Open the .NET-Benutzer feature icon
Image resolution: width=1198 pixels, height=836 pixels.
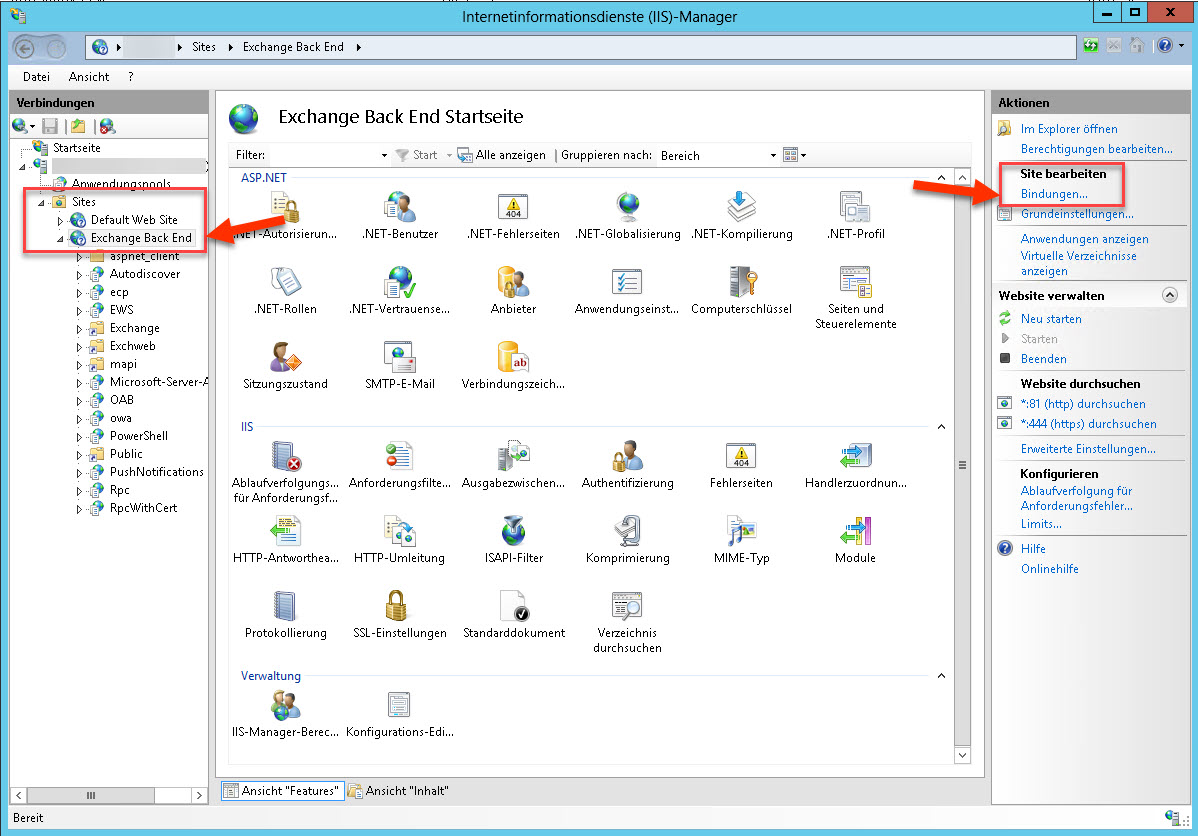coord(400,216)
